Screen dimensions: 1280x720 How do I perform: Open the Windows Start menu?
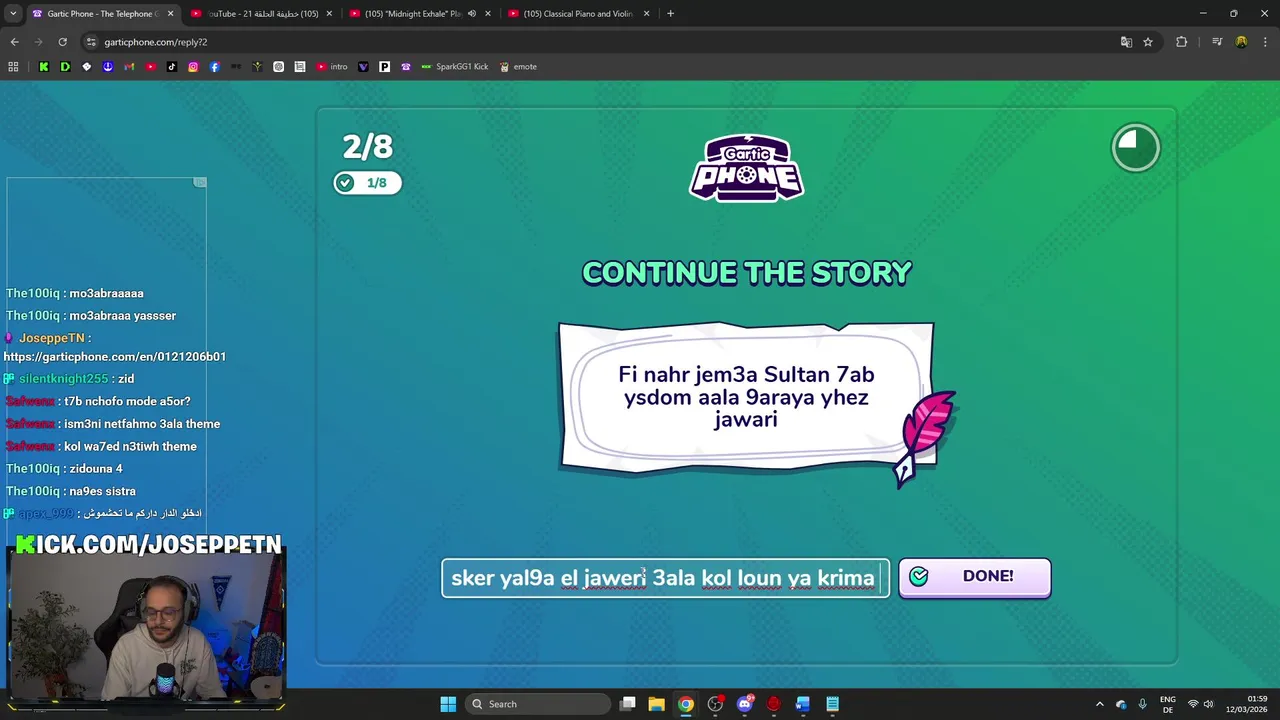coord(448,704)
